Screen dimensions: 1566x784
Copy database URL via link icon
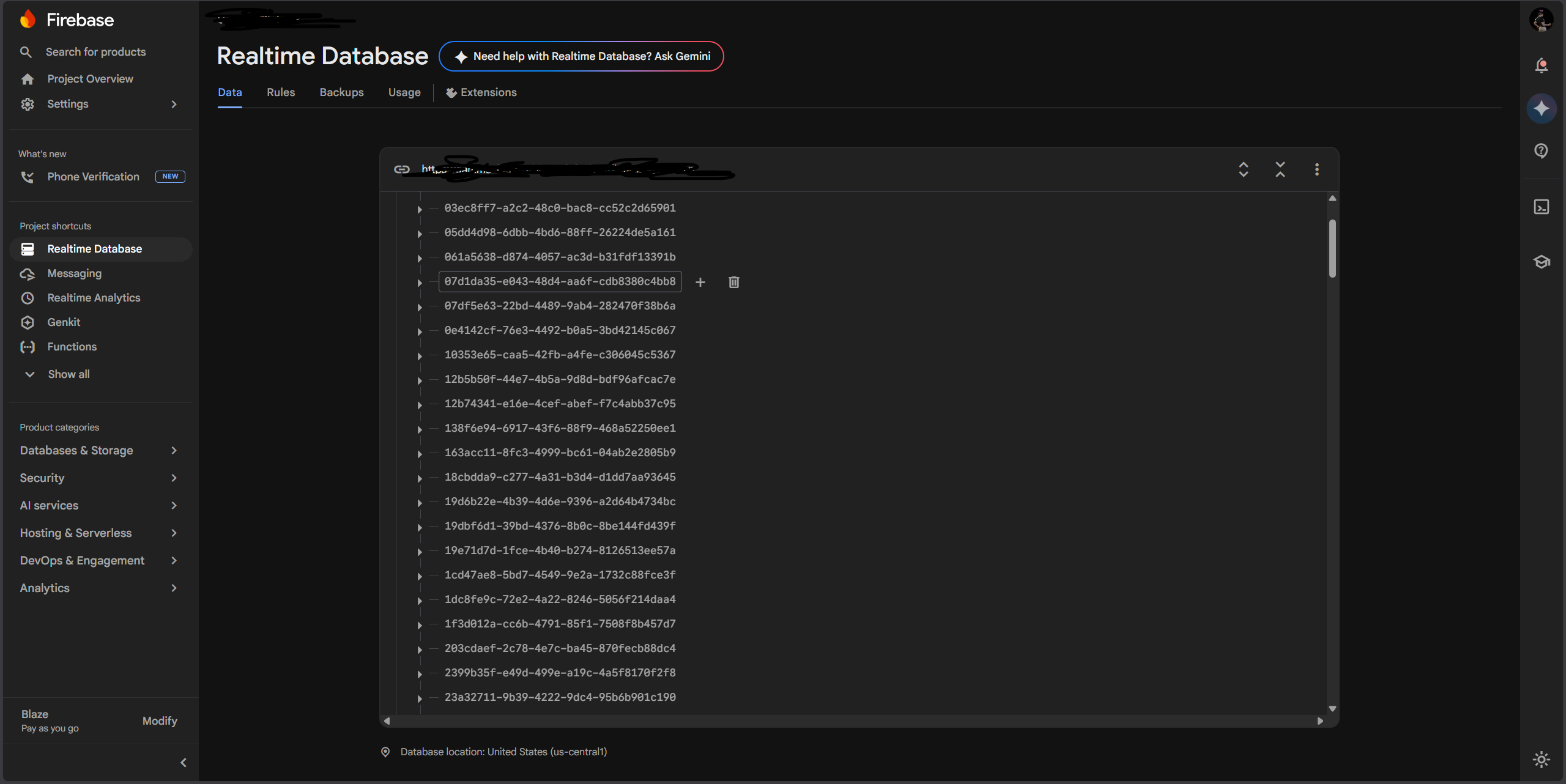[x=402, y=169]
